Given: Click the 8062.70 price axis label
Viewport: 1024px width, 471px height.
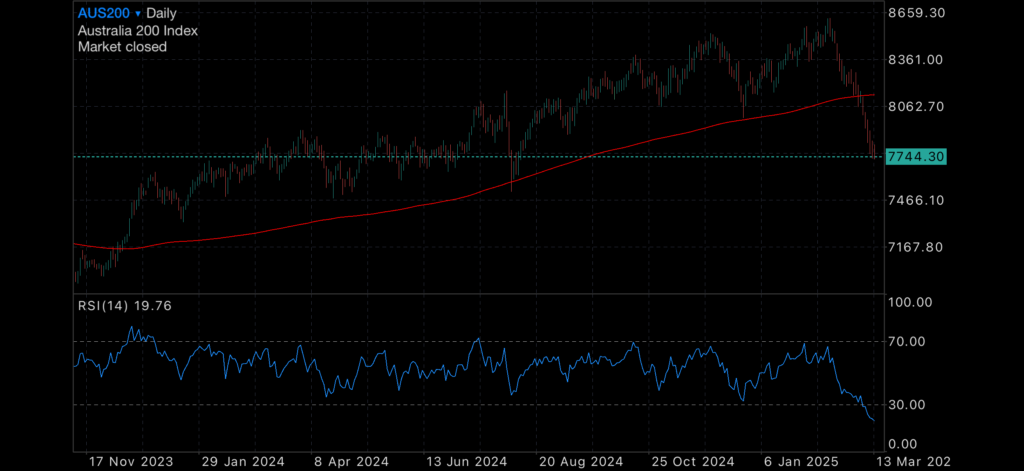Looking at the screenshot, I should pos(917,106).
